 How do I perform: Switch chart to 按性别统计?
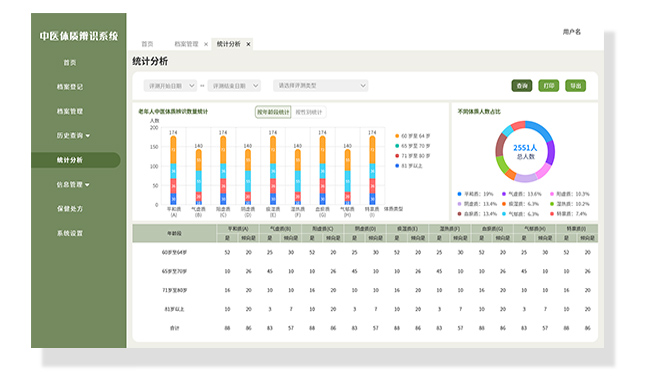[x=309, y=112]
